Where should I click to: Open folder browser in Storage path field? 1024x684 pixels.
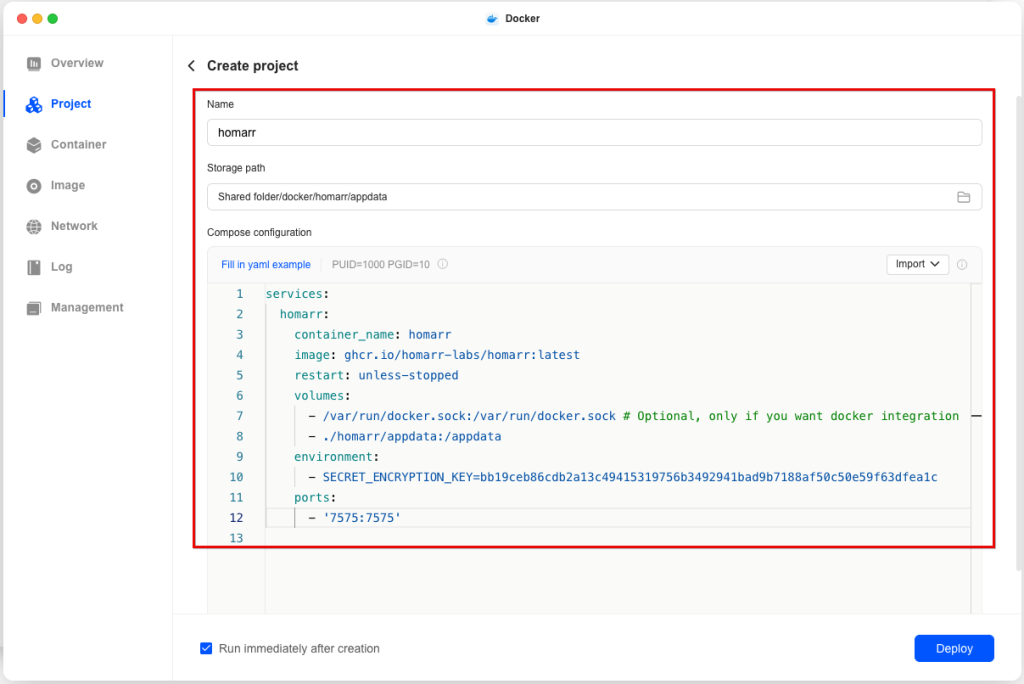coord(963,197)
